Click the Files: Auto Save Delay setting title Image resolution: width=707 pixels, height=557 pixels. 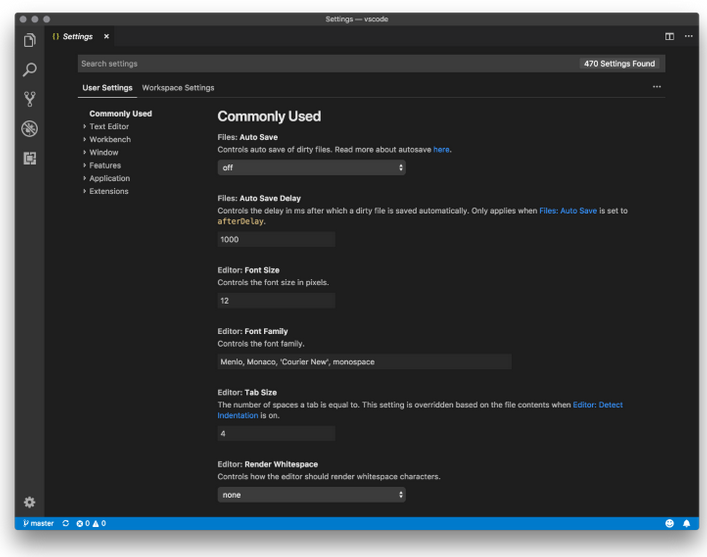(259, 198)
